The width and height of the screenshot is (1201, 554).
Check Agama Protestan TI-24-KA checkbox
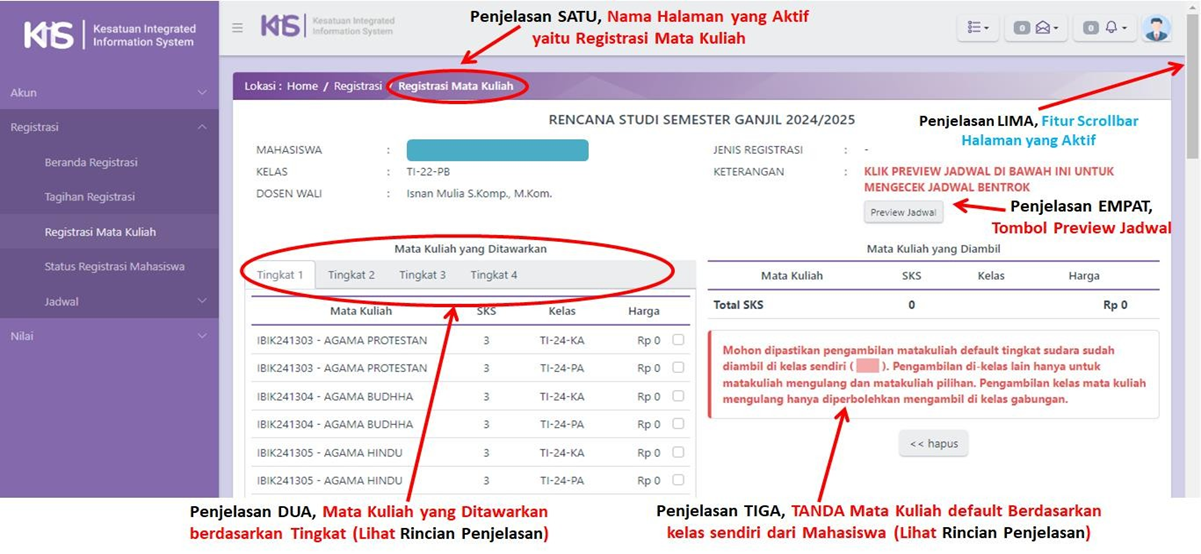click(x=679, y=340)
